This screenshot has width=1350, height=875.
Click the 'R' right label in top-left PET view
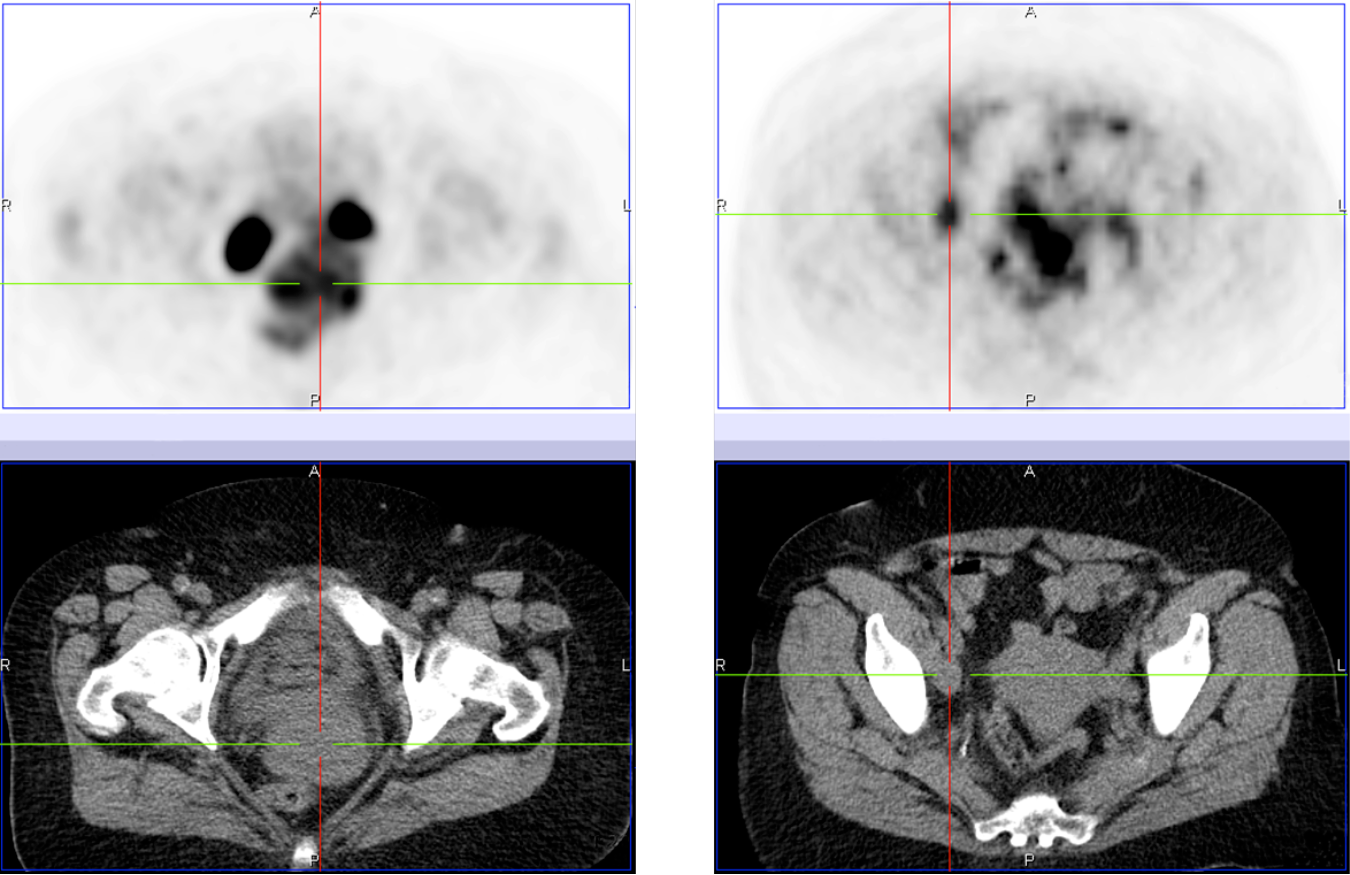[6, 206]
